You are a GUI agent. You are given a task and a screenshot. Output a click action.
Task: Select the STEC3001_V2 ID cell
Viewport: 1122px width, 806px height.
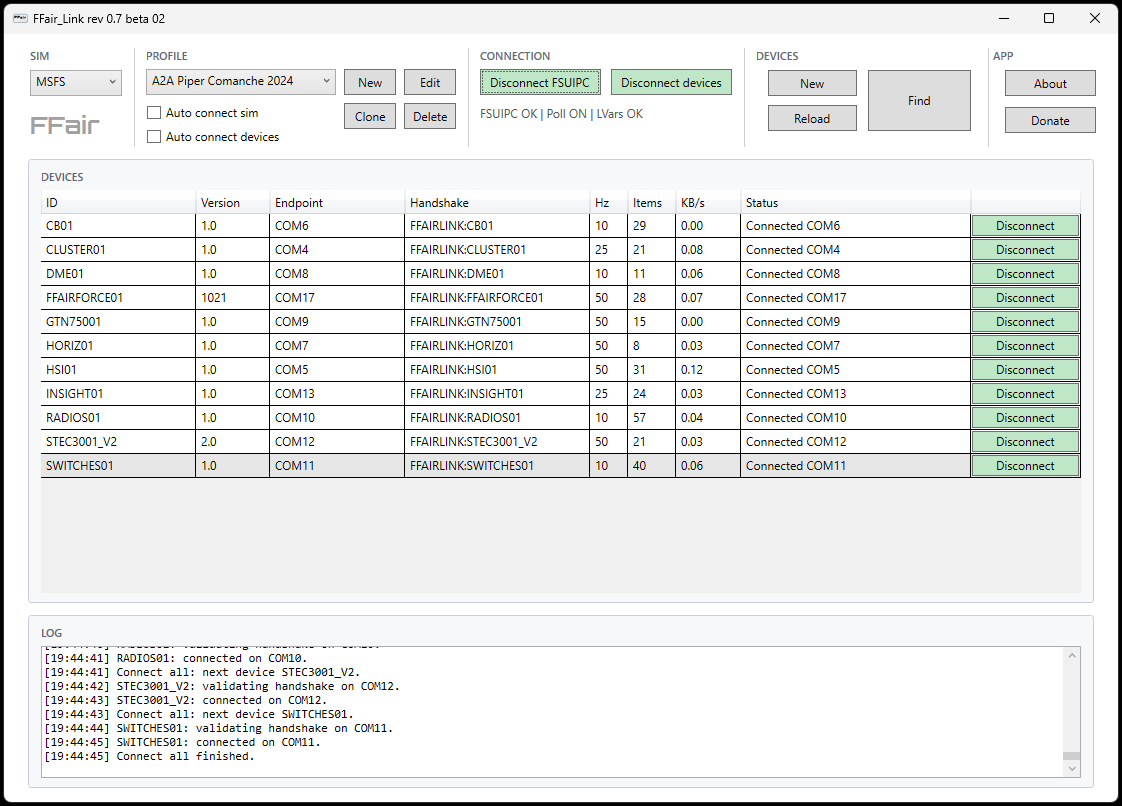(x=118, y=442)
